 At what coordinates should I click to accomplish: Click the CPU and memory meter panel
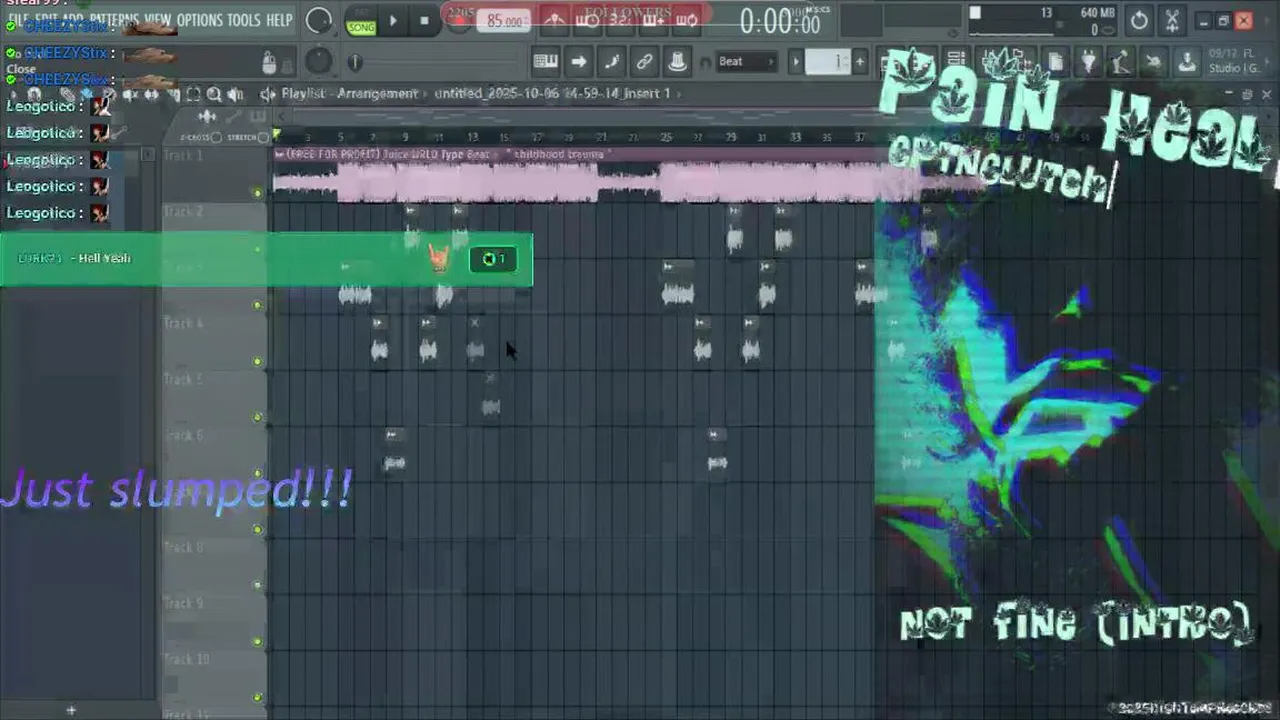(x=1043, y=21)
